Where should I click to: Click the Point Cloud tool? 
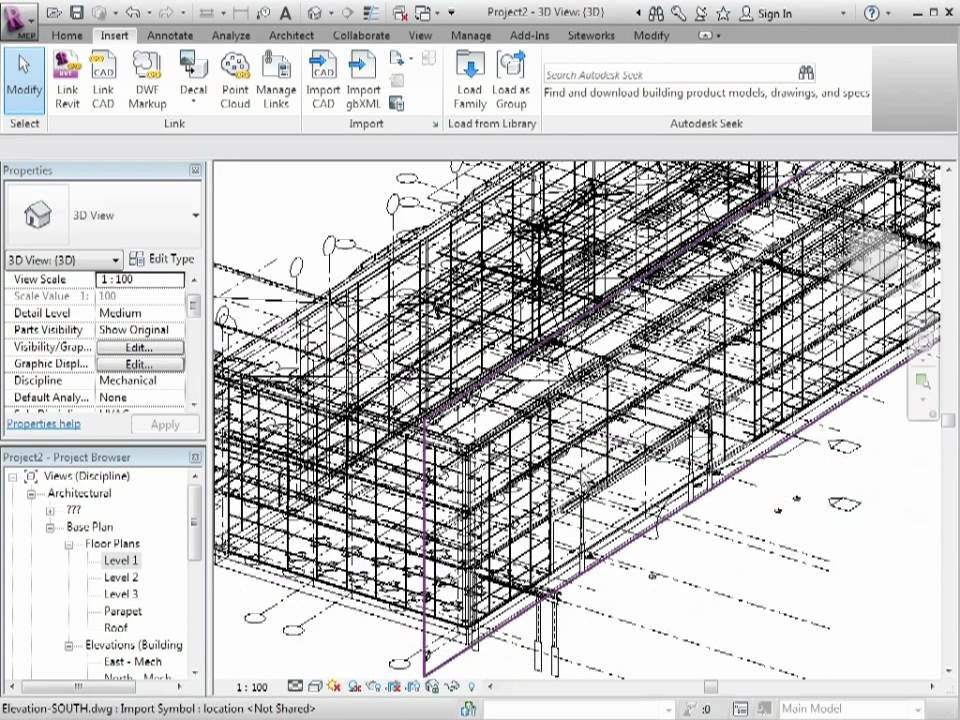click(235, 80)
